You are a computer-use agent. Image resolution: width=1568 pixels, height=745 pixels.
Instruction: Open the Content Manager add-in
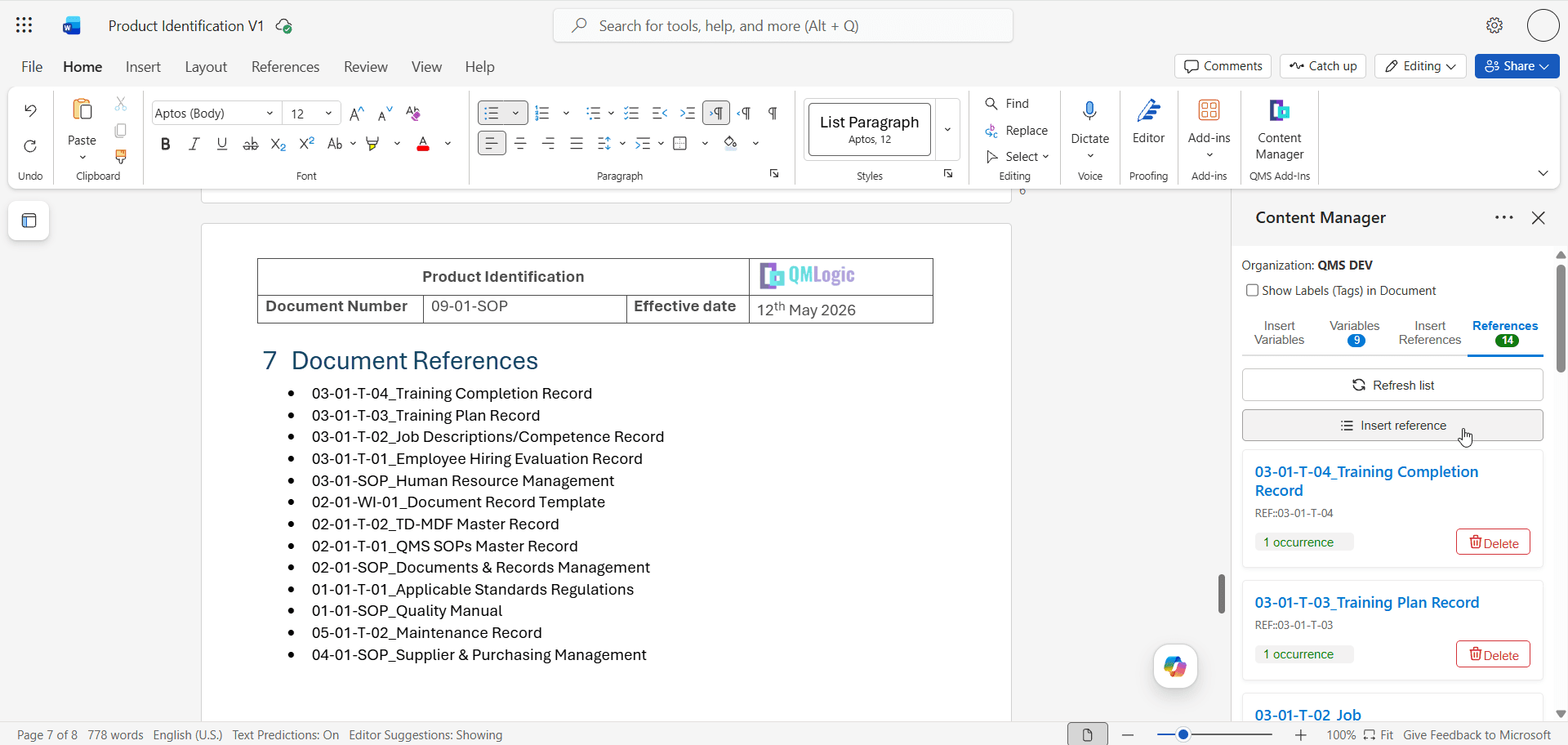(1279, 131)
